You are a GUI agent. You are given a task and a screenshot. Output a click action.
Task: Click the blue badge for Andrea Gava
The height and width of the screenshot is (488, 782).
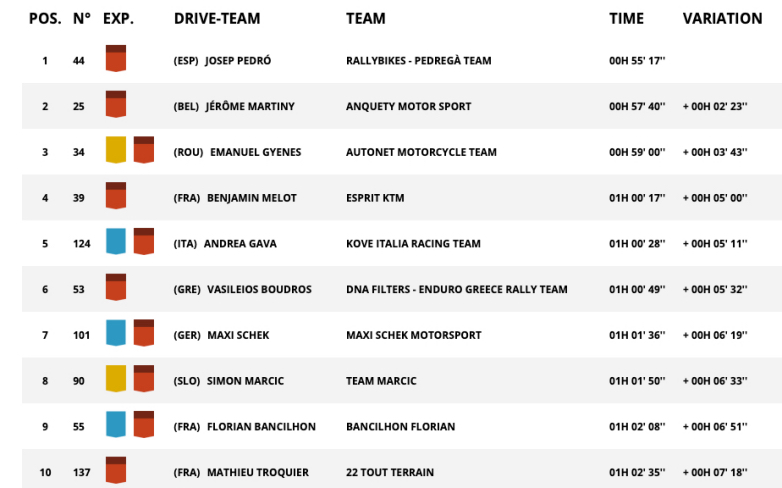point(116,241)
